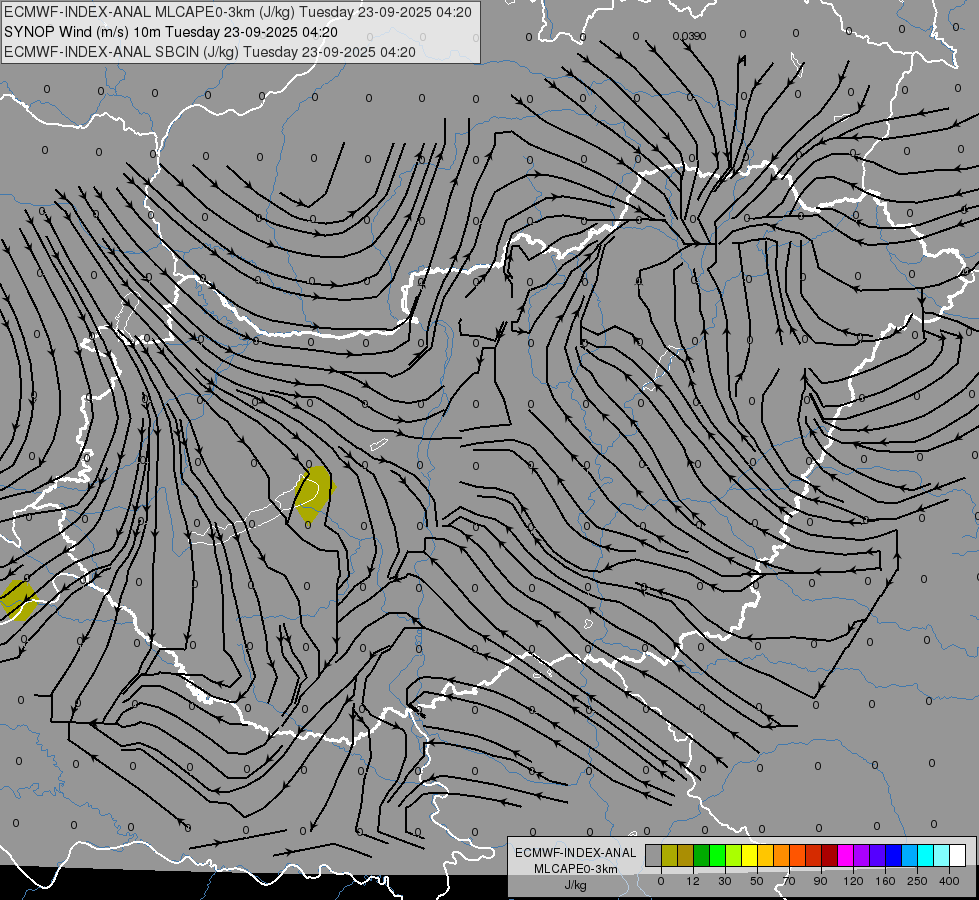The image size is (979, 900).
Task: Click legend scale value 30
Action: pos(725,881)
